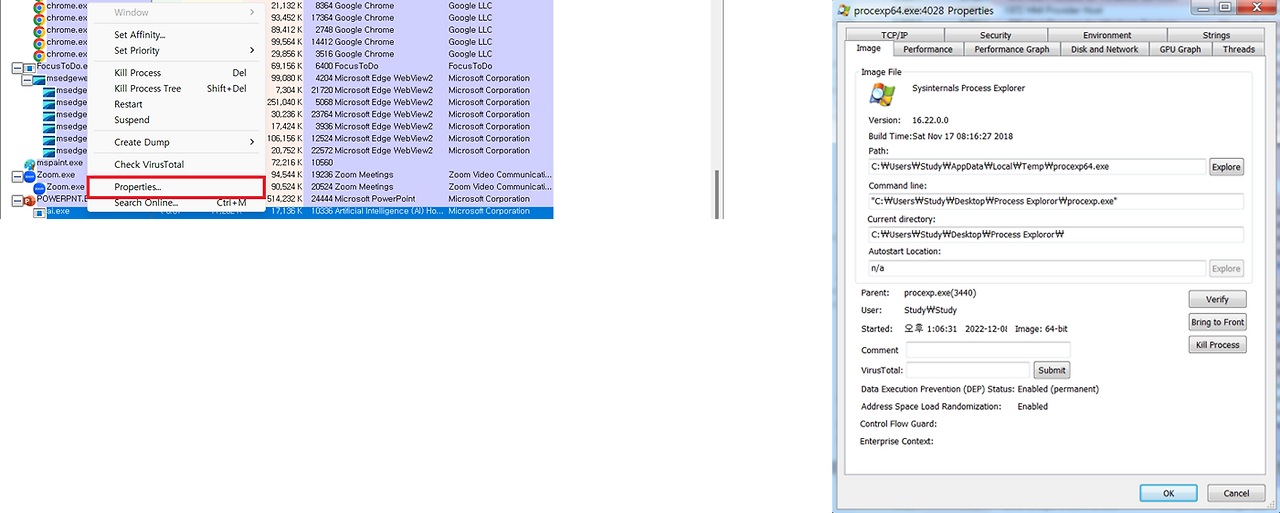Click the parent Zoom.exe icon in 94,544 K row
Viewport: 1280px width, 513px height.
pyautogui.click(x=29, y=176)
